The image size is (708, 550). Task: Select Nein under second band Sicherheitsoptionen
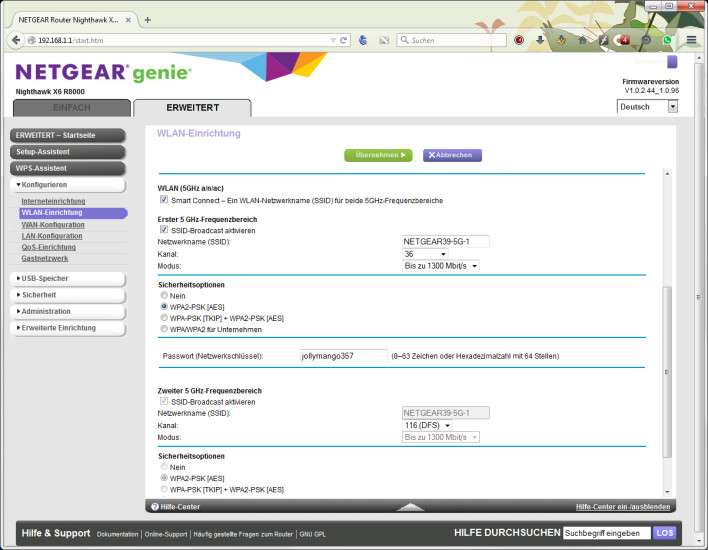(164, 467)
